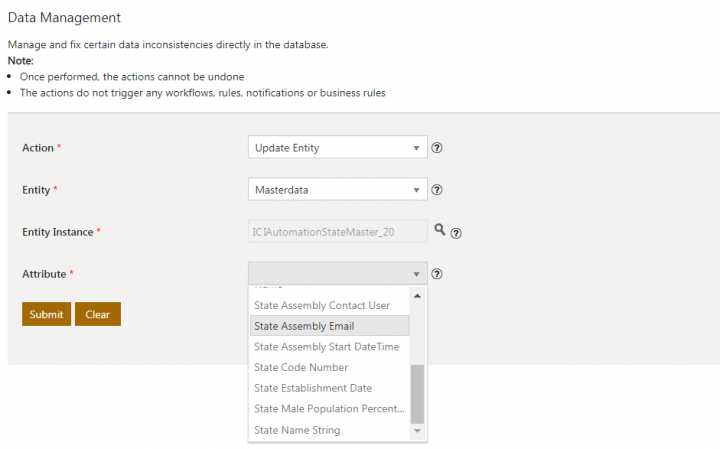Click the help icon next to Entity Instance
The height and width of the screenshot is (449, 720).
[x=456, y=233]
